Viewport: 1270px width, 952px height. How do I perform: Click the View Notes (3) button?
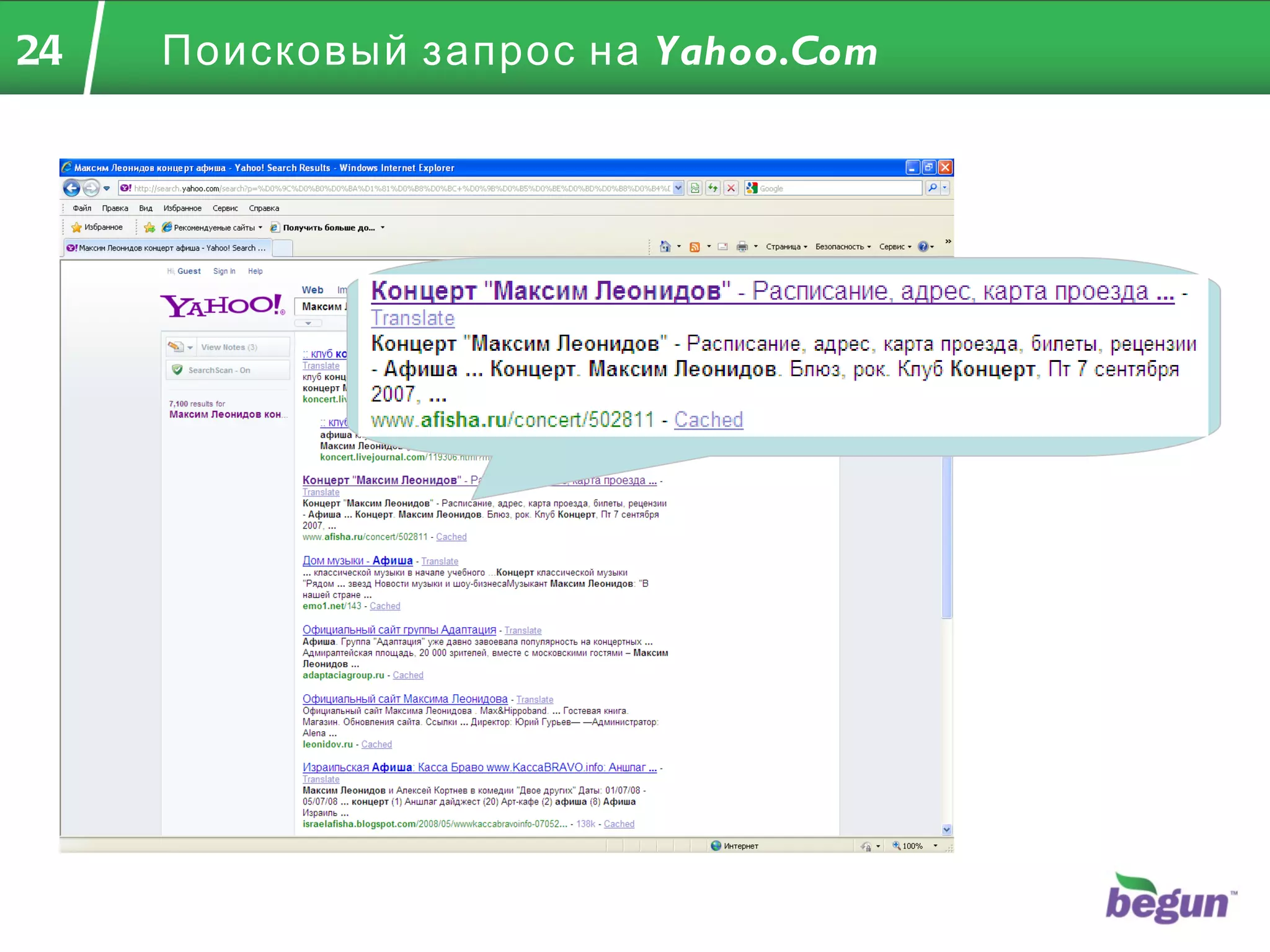(x=229, y=347)
